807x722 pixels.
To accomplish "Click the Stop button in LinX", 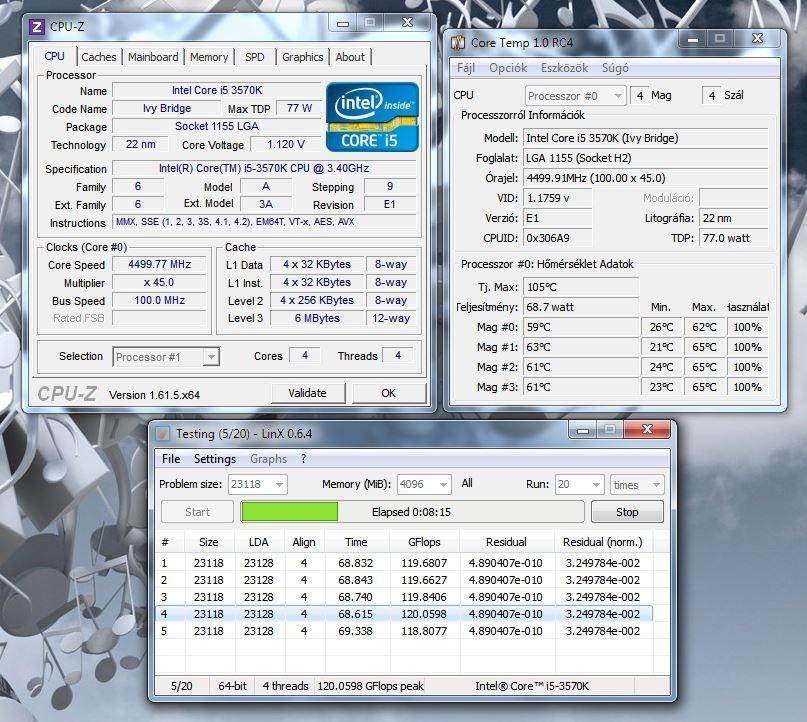I will (x=627, y=512).
